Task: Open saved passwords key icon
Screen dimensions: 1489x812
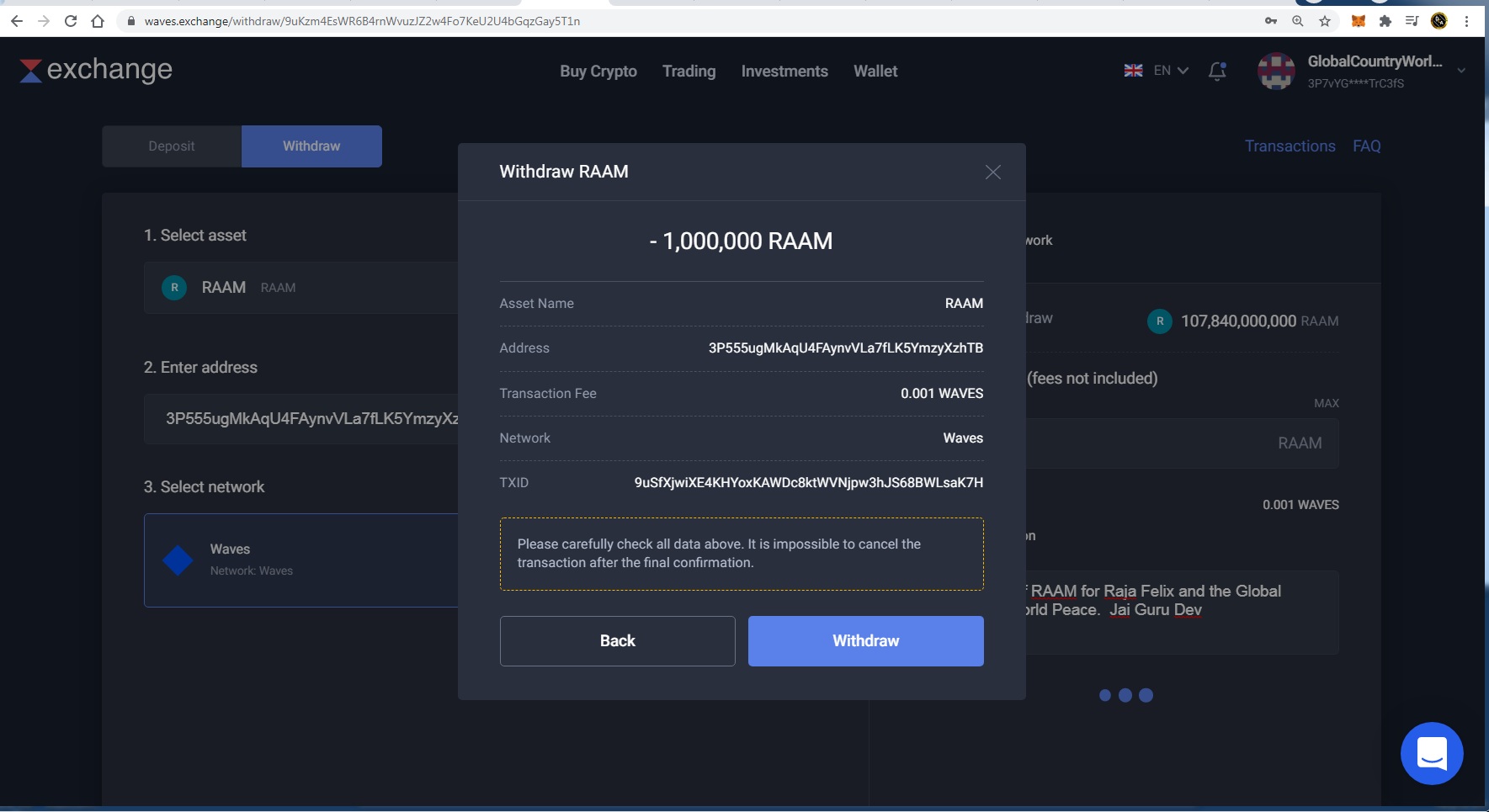Action: pyautogui.click(x=1271, y=21)
